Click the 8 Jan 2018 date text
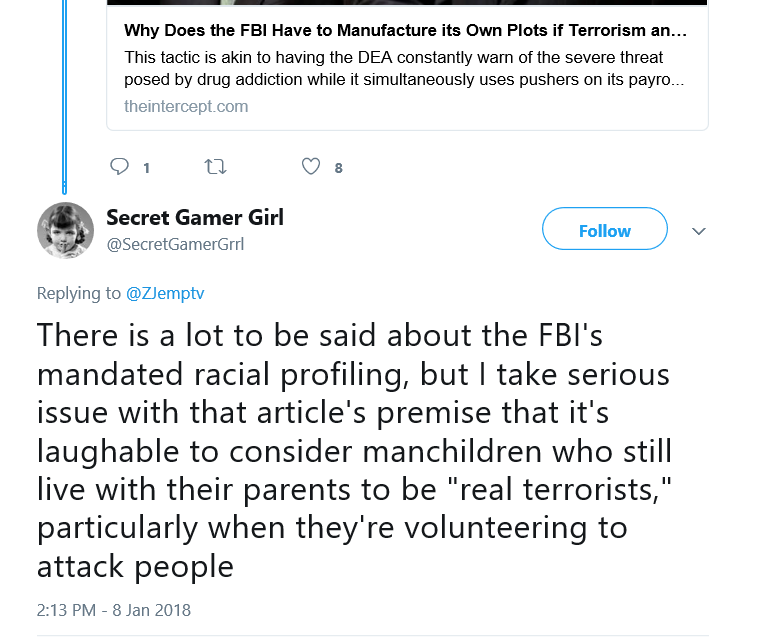The width and height of the screenshot is (757, 637). coord(152,610)
